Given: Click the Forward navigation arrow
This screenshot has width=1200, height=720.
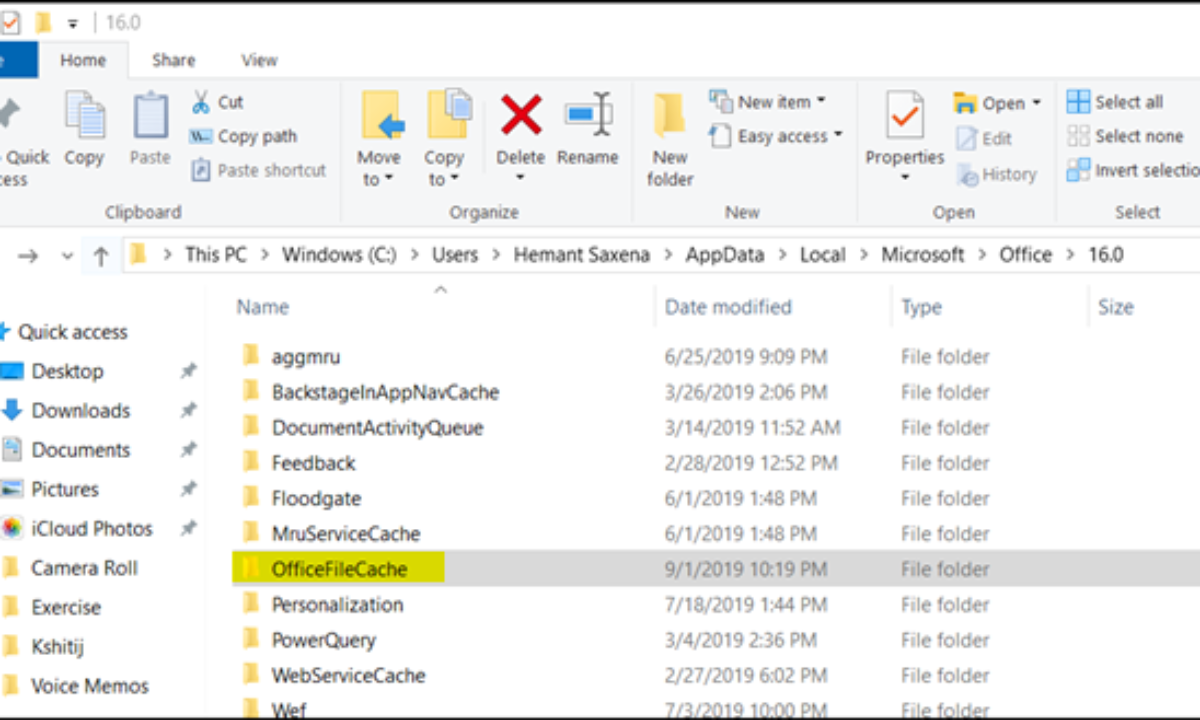Looking at the screenshot, I should (x=28, y=256).
